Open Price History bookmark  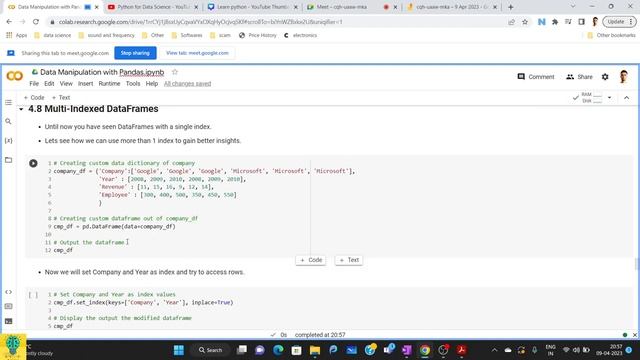coord(258,36)
